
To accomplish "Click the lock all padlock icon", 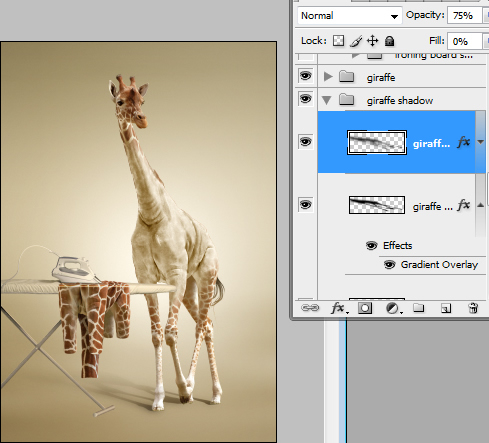I will coord(389,41).
